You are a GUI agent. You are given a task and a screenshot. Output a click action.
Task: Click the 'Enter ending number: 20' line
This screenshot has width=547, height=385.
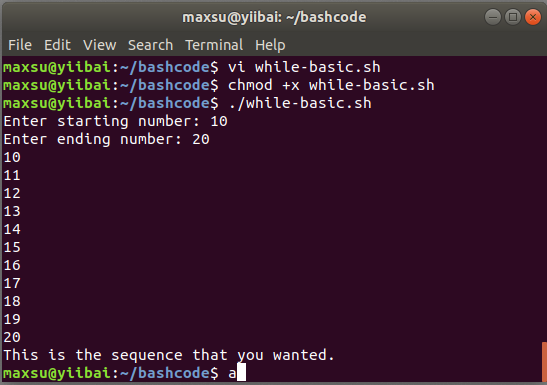pos(106,139)
